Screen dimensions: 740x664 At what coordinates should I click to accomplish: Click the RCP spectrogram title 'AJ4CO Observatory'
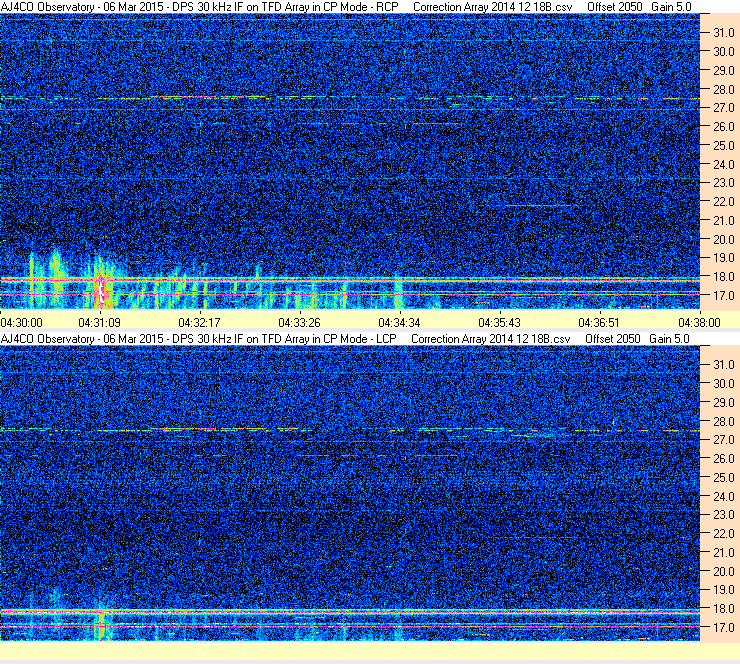[x=47, y=7]
